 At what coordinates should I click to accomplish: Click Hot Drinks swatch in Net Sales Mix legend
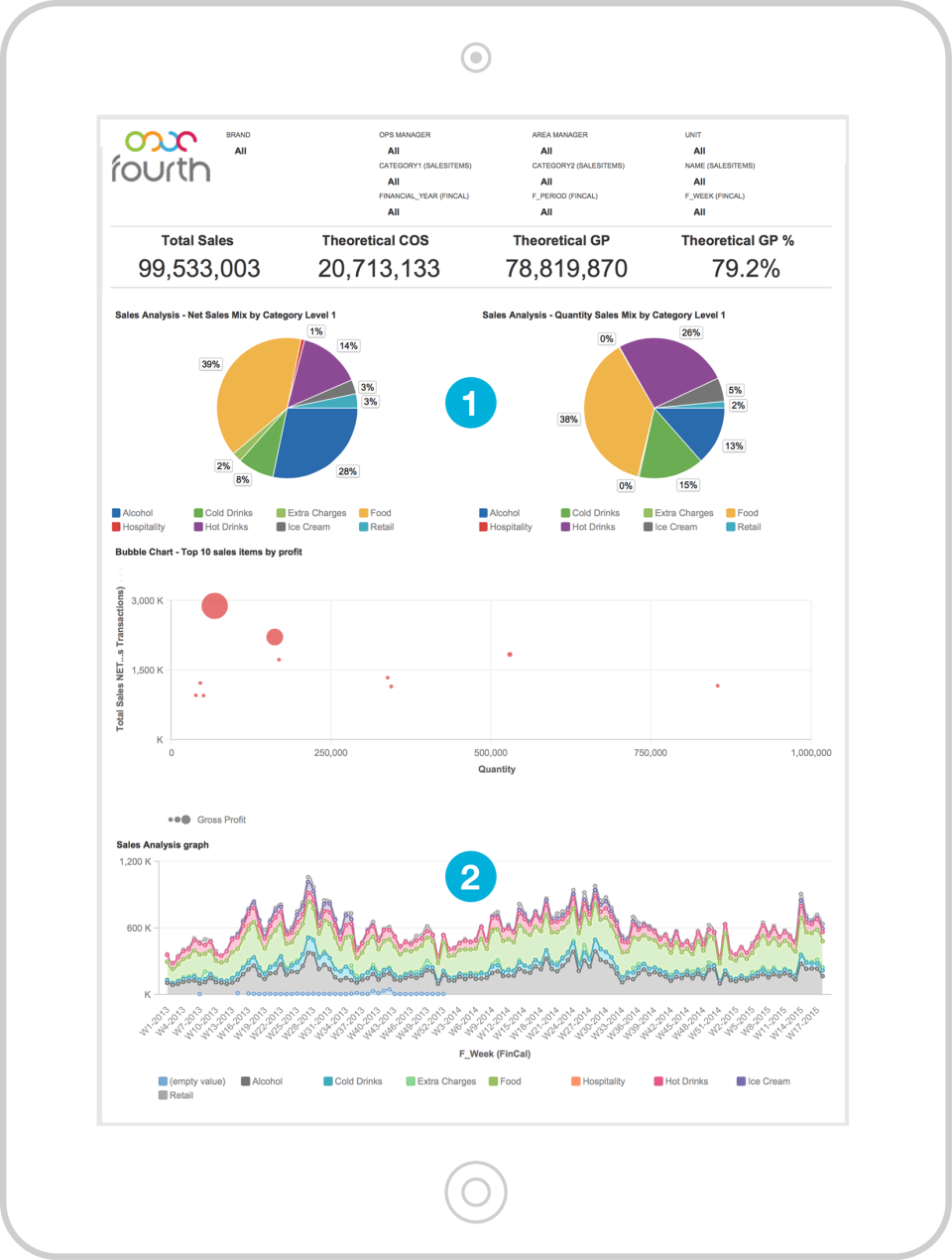pyautogui.click(x=198, y=527)
